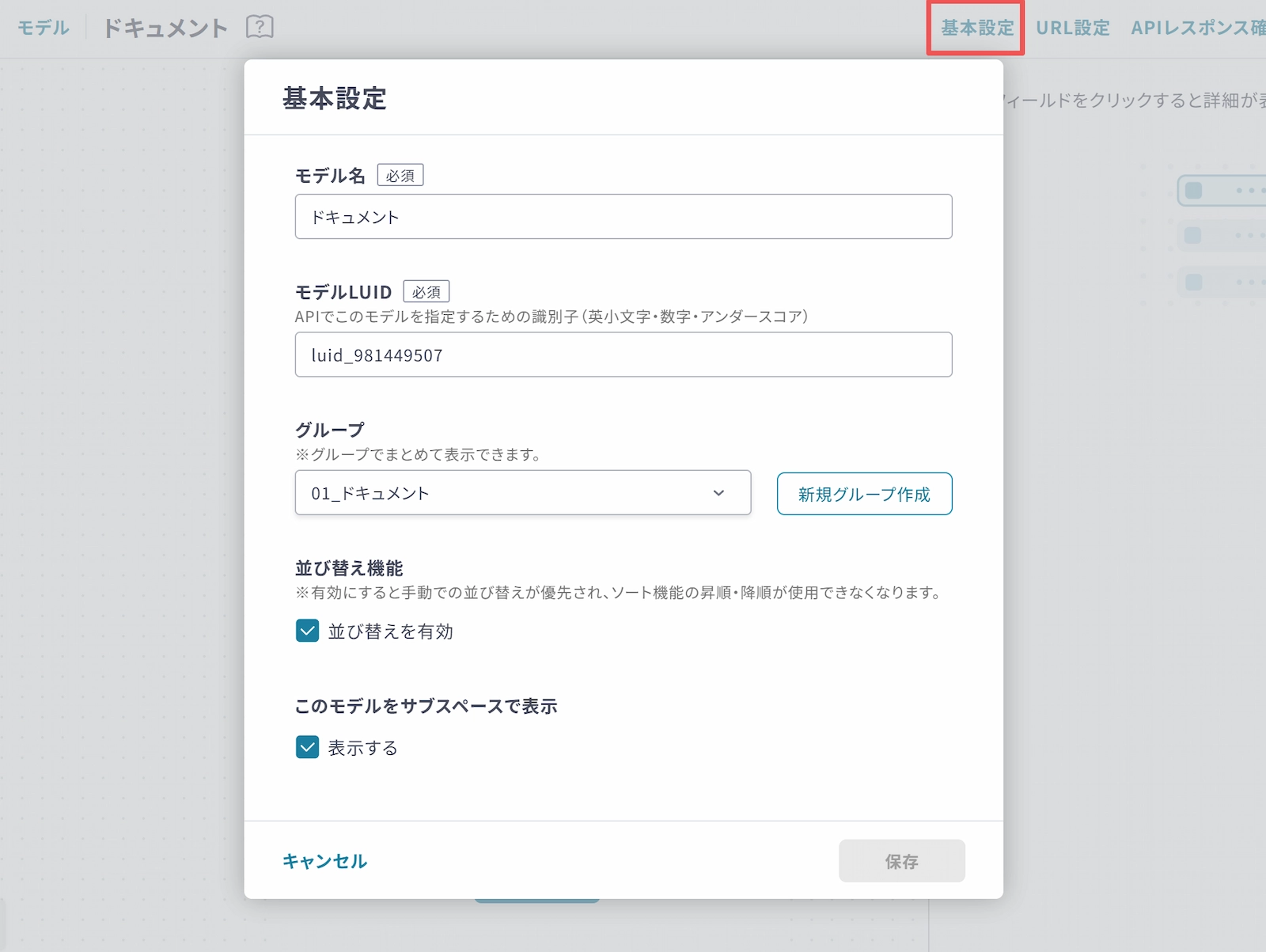1266x952 pixels.
Task: Select the 基本設定 tab
Action: (x=976, y=28)
